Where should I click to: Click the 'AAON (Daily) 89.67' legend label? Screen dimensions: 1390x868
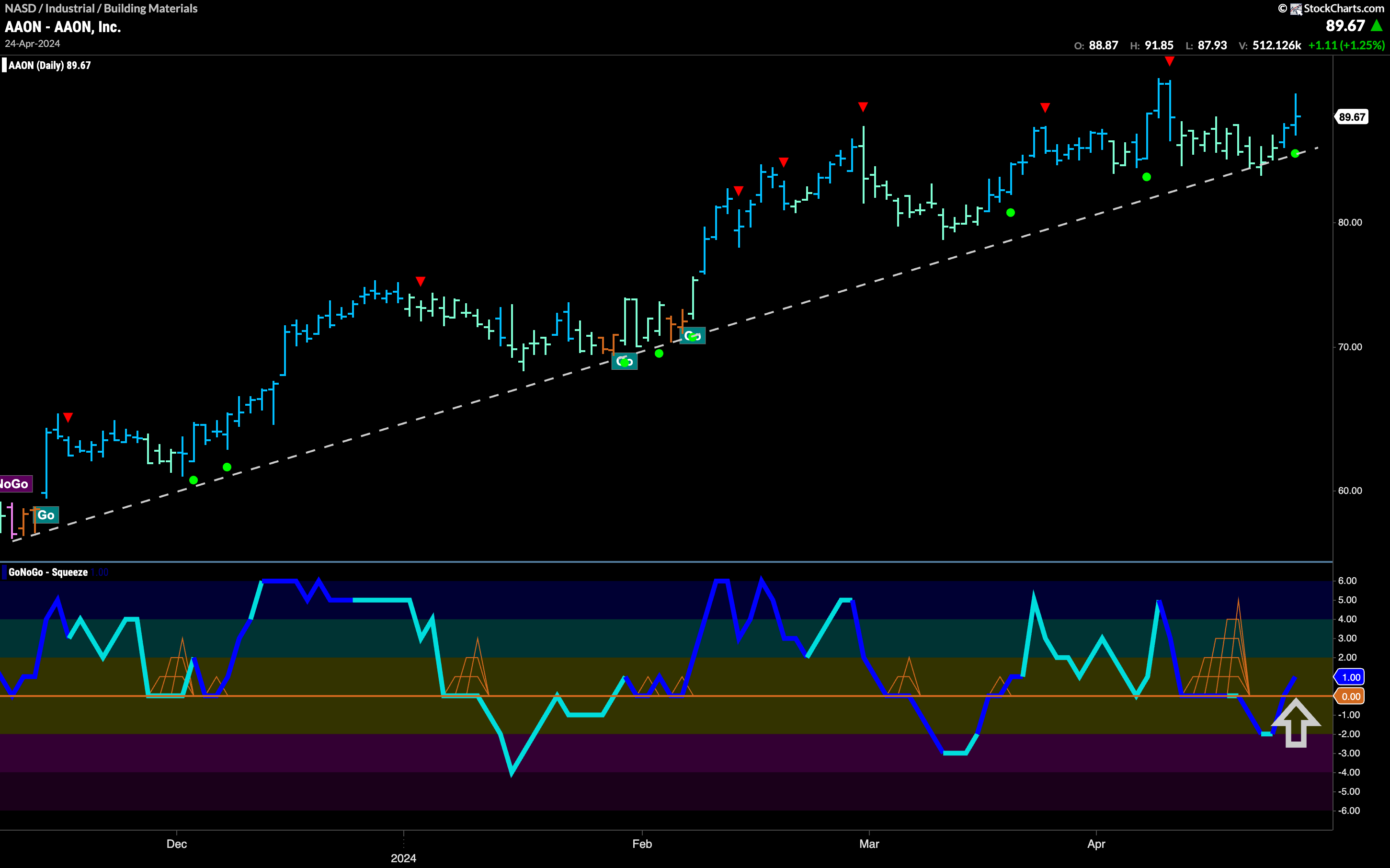(50, 66)
